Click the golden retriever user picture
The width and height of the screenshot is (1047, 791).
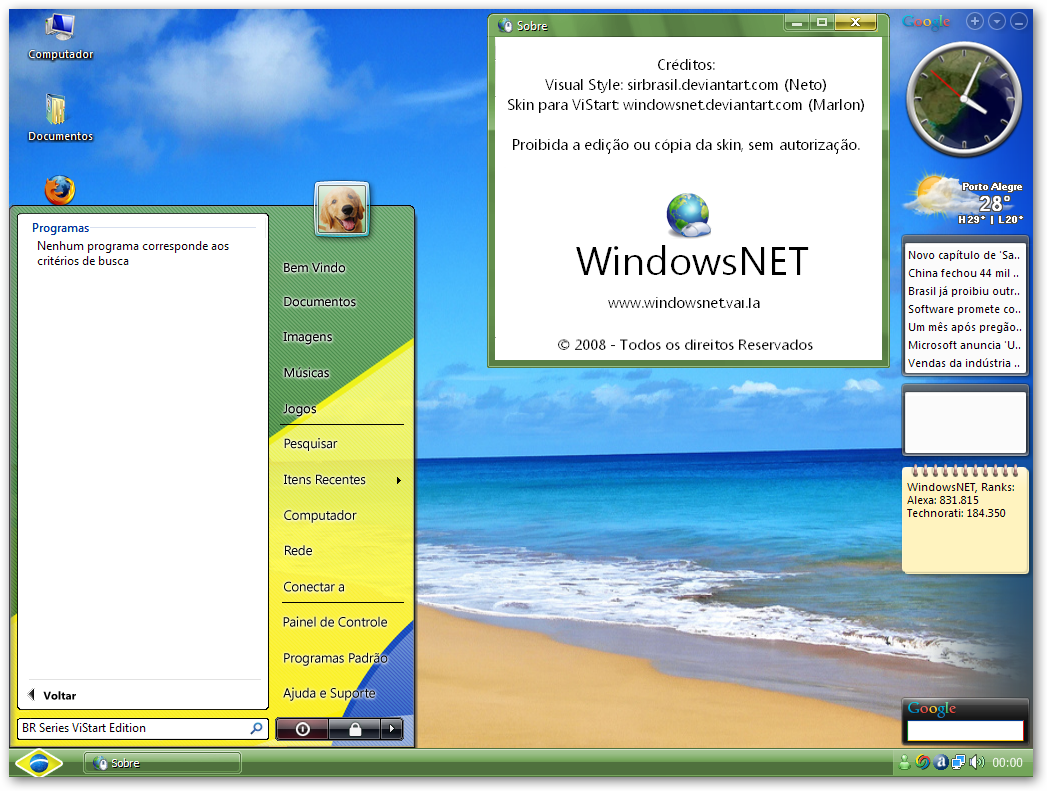(342, 210)
